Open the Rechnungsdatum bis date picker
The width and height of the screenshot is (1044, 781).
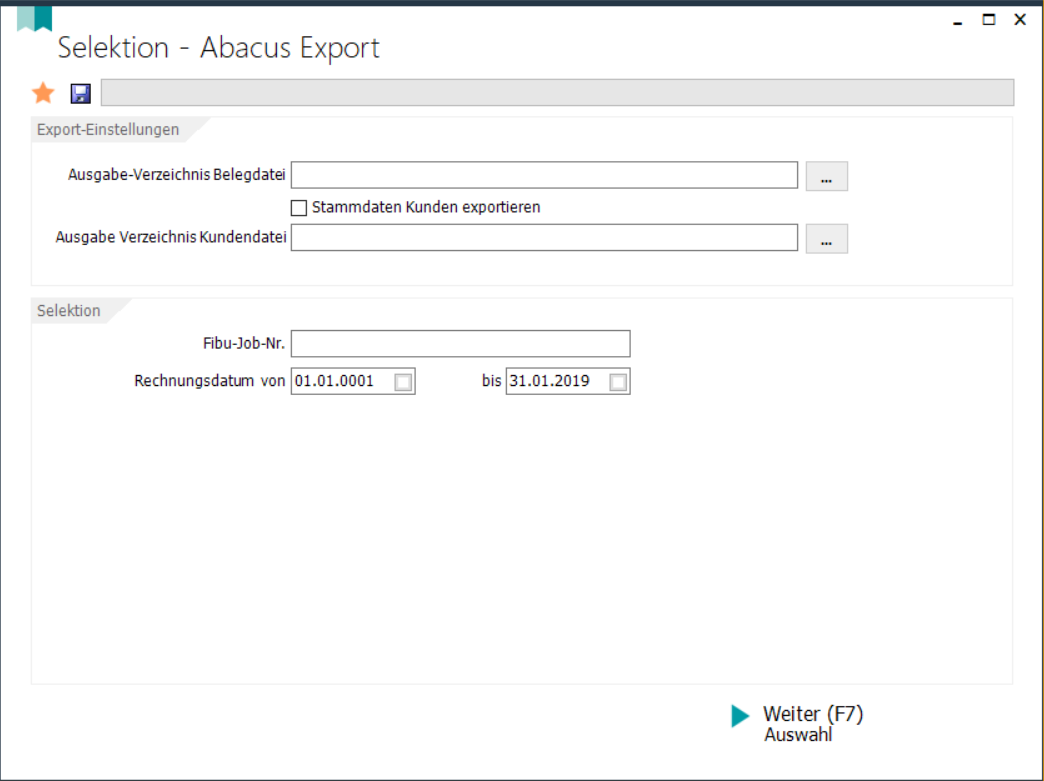pos(618,382)
